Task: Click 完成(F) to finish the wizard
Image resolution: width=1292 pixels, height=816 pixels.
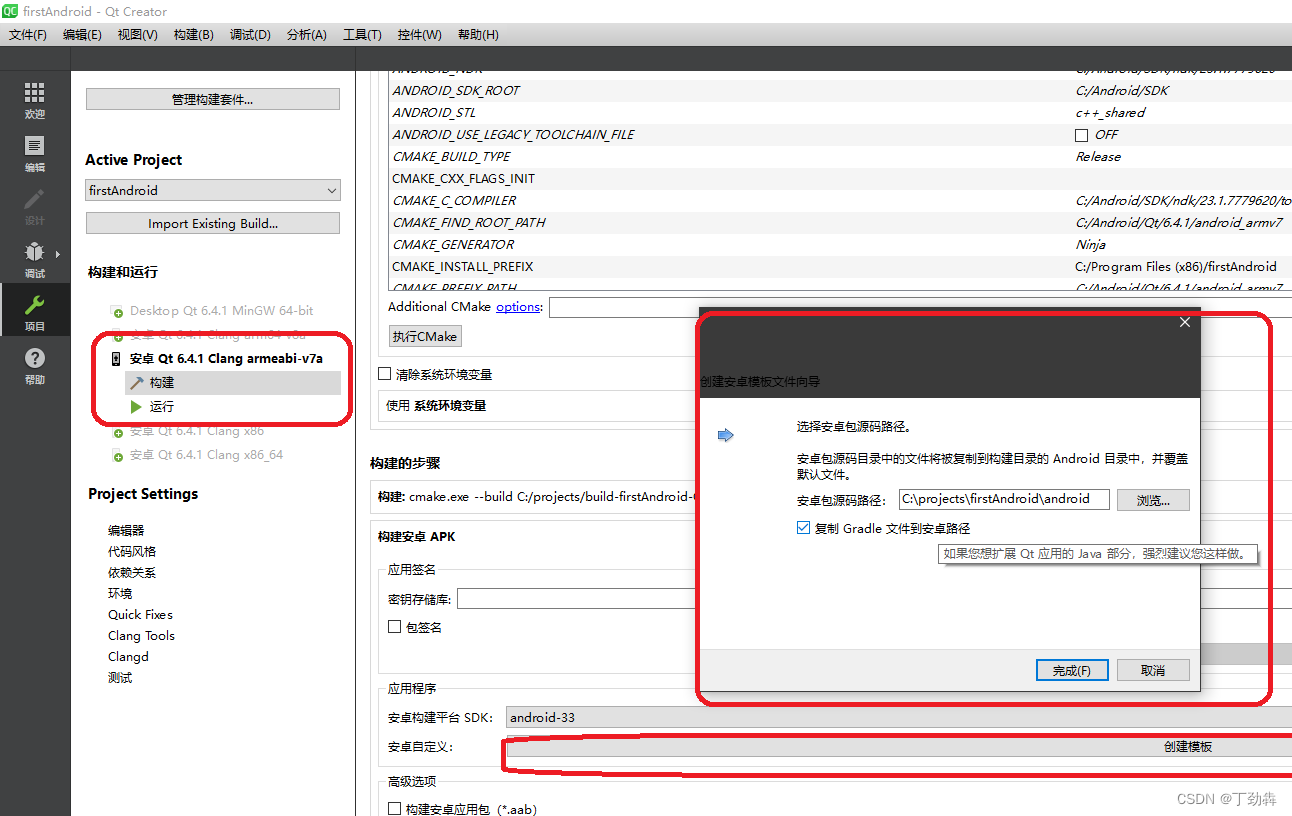Action: coord(1071,670)
